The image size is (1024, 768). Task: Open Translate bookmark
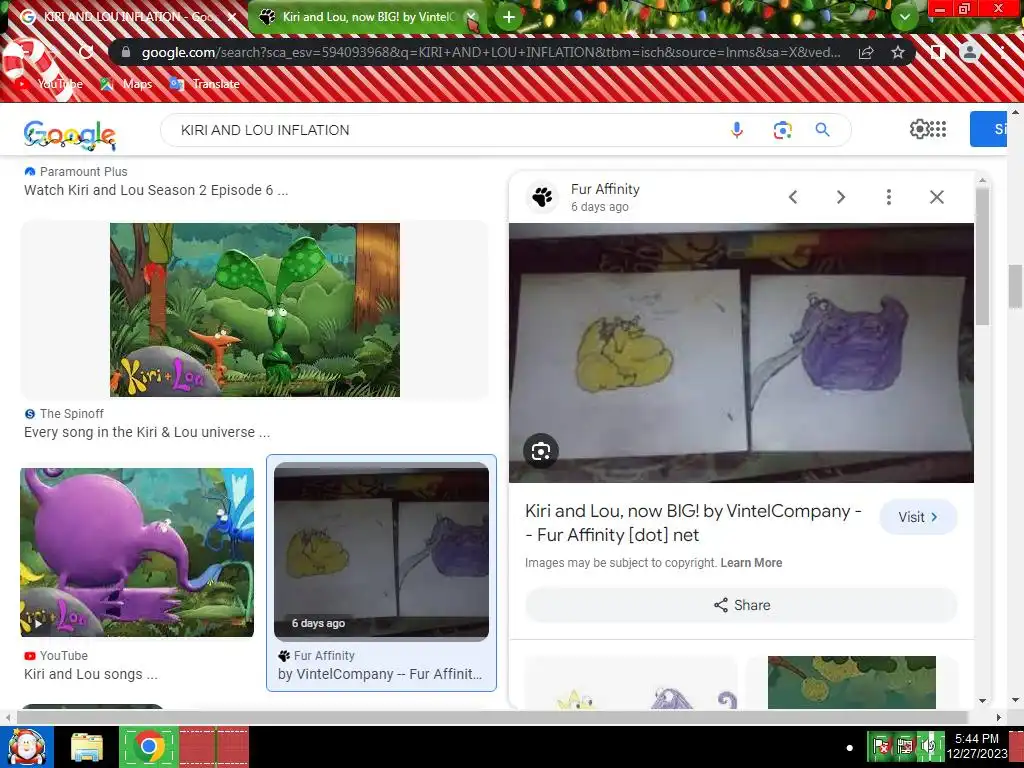[x=204, y=84]
